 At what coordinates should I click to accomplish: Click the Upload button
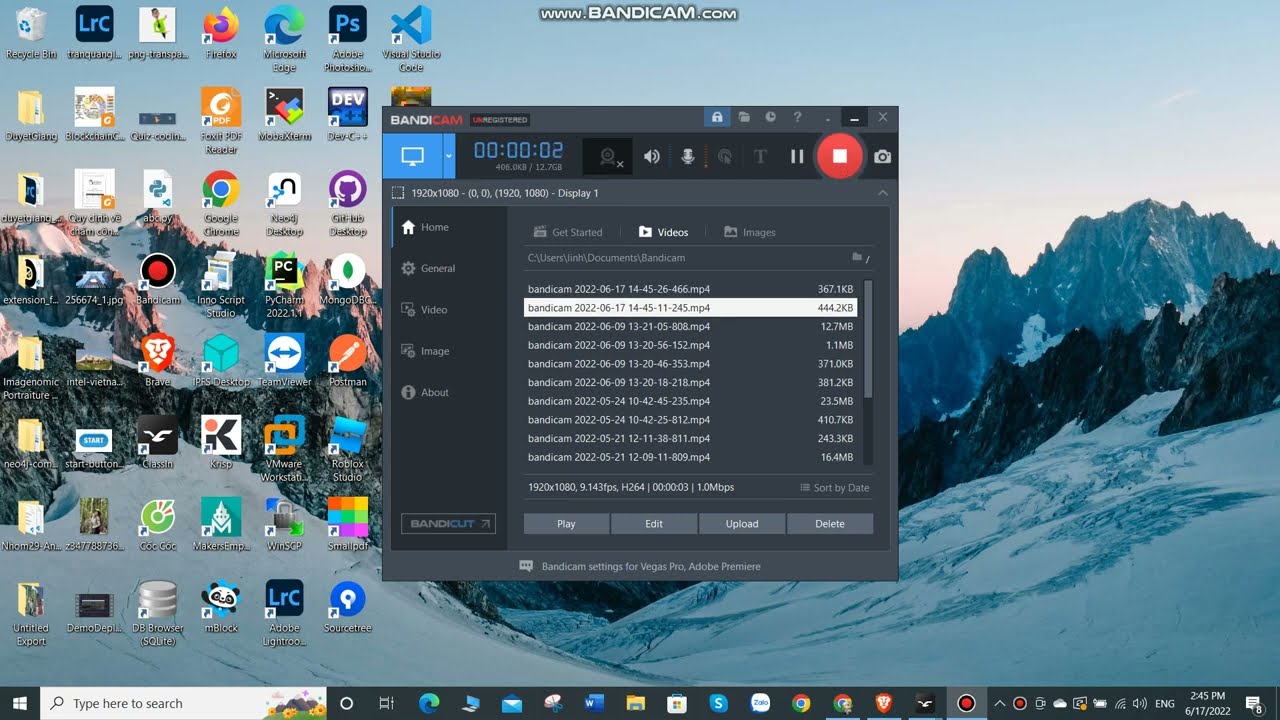point(742,524)
